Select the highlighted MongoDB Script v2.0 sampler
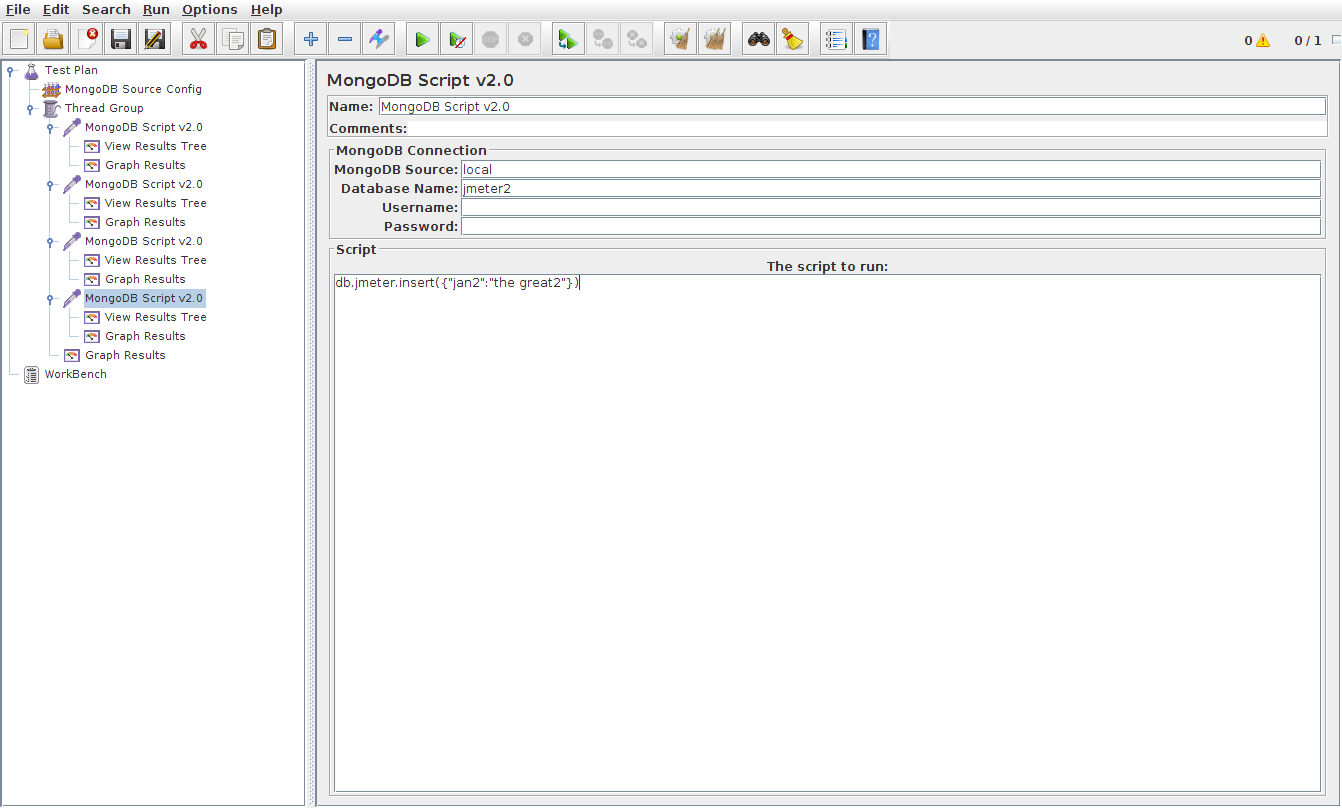 [x=144, y=298]
